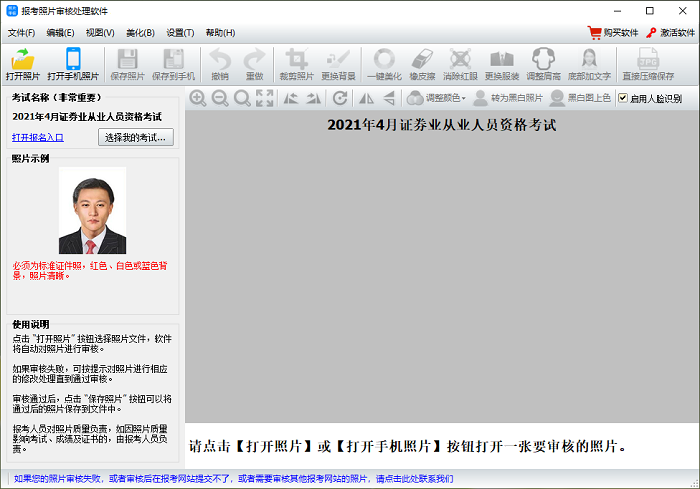Click the sample ID photo thumbnail
The height and width of the screenshot is (489, 700).
tap(92, 210)
